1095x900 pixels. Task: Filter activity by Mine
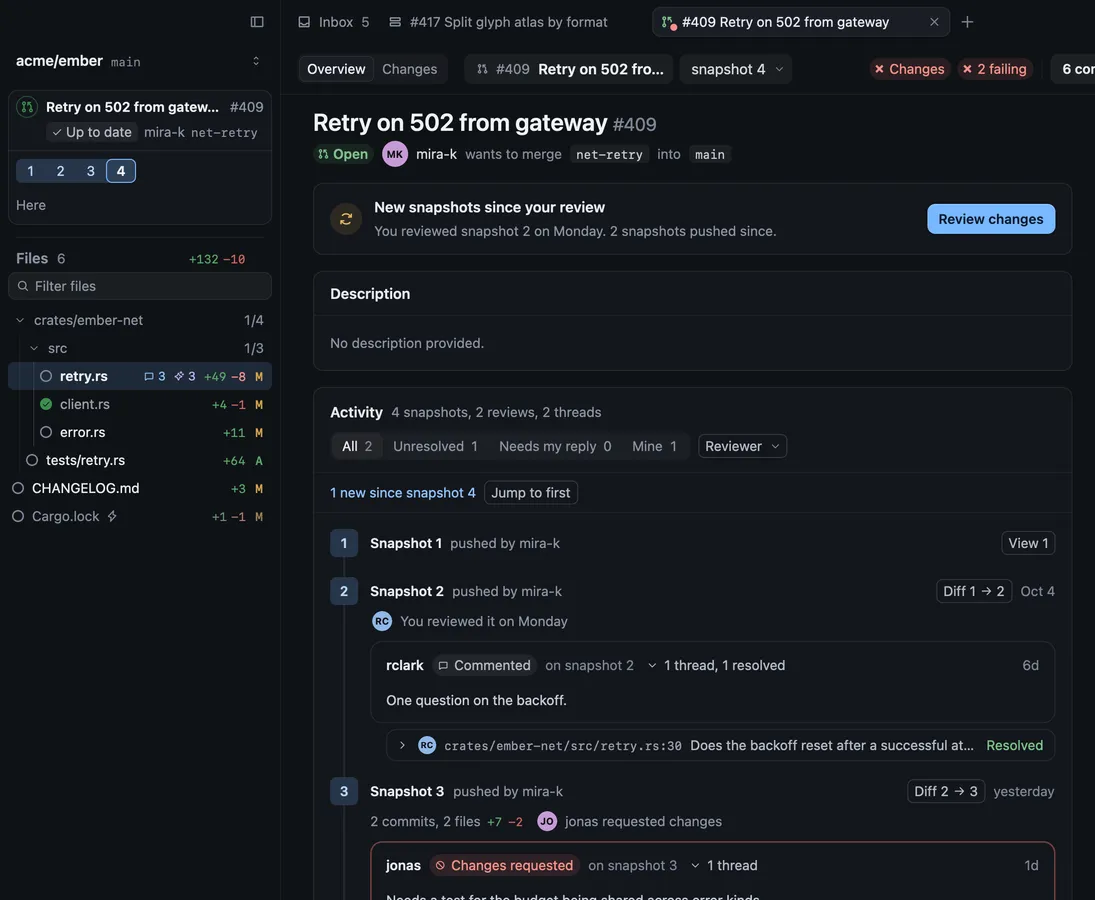click(x=654, y=446)
